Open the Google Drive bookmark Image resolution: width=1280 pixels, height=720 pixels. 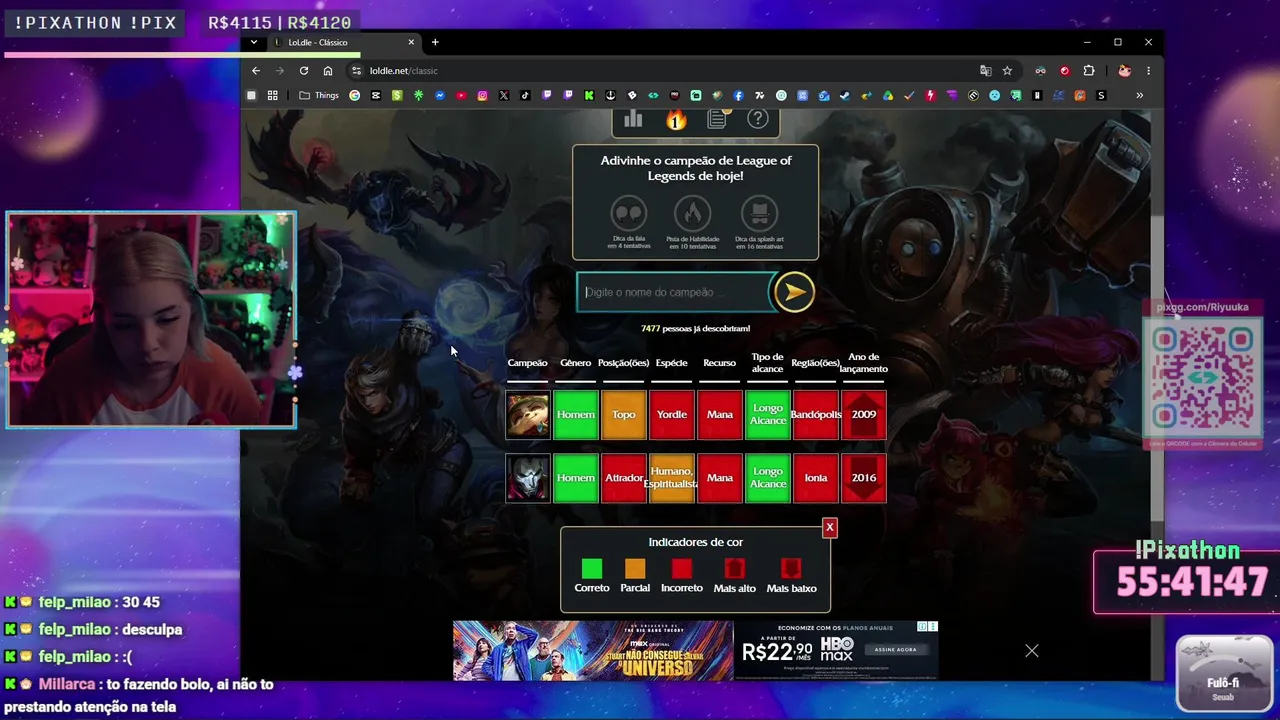888,96
